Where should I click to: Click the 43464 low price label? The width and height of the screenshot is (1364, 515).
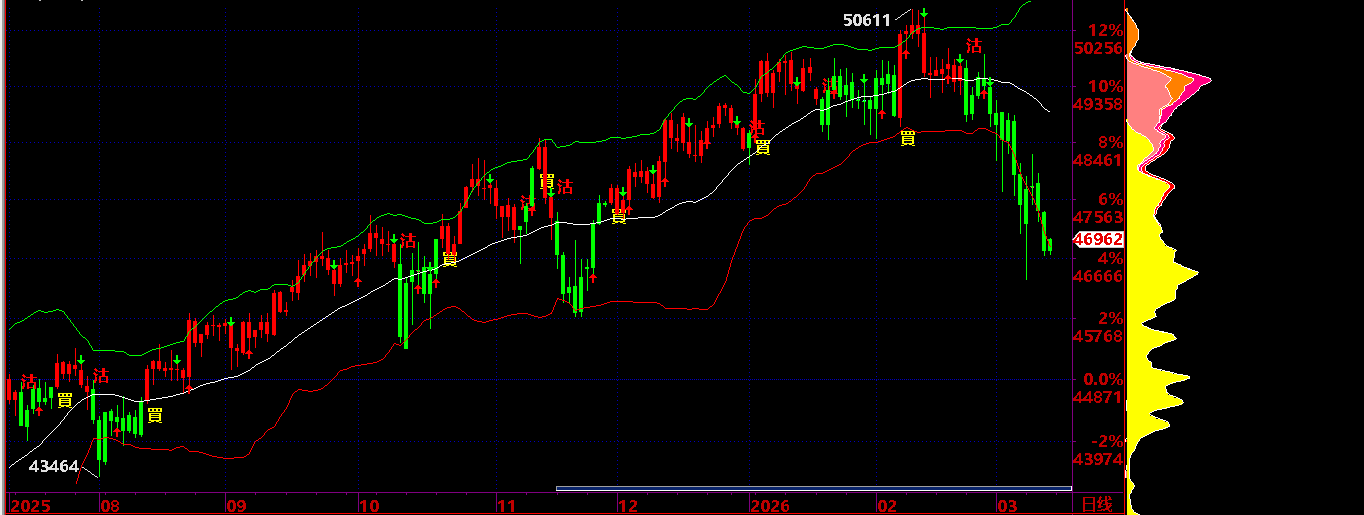(54, 466)
